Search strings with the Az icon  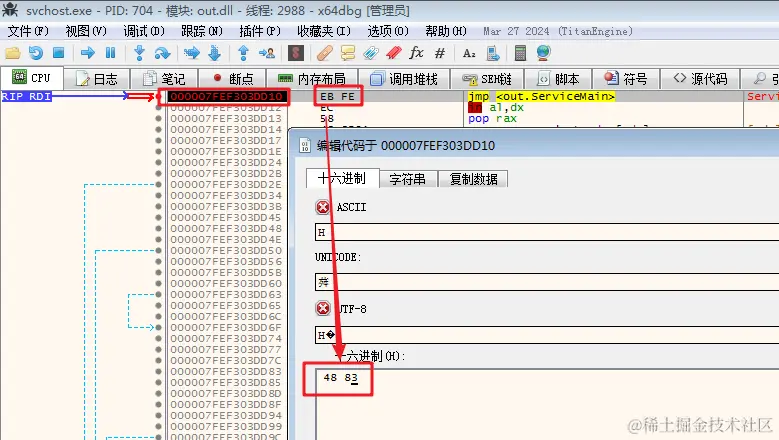point(469,53)
